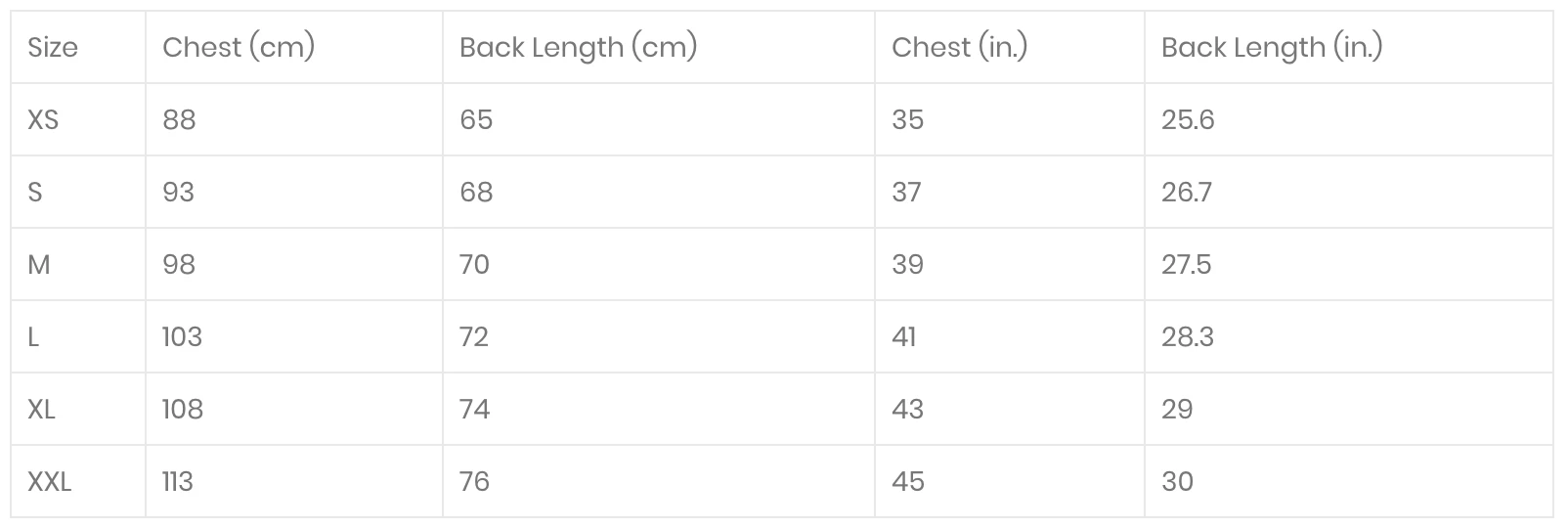Click chest value 45 inches

point(907,481)
